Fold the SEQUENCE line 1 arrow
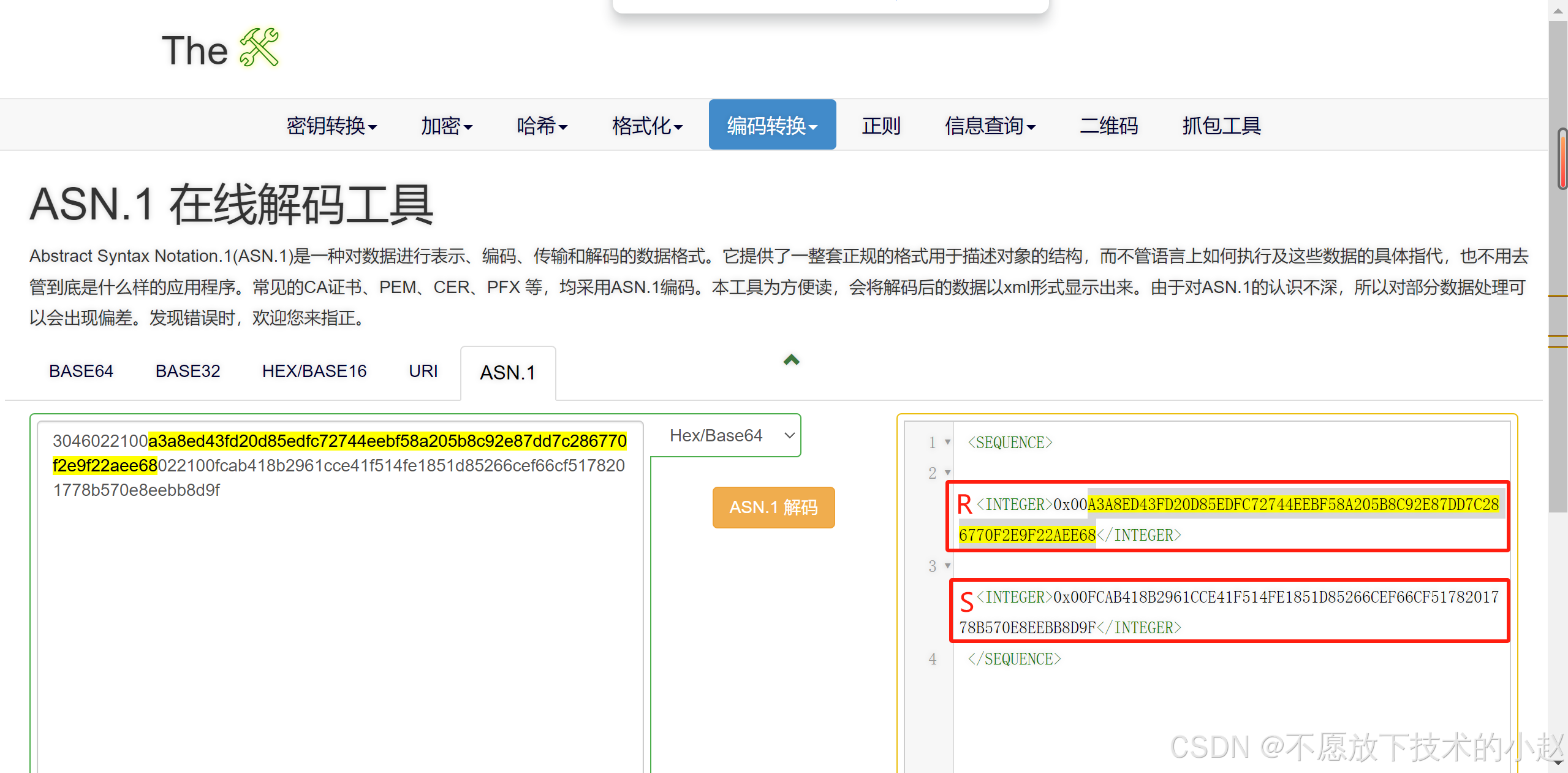This screenshot has width=1568, height=773. point(947,442)
